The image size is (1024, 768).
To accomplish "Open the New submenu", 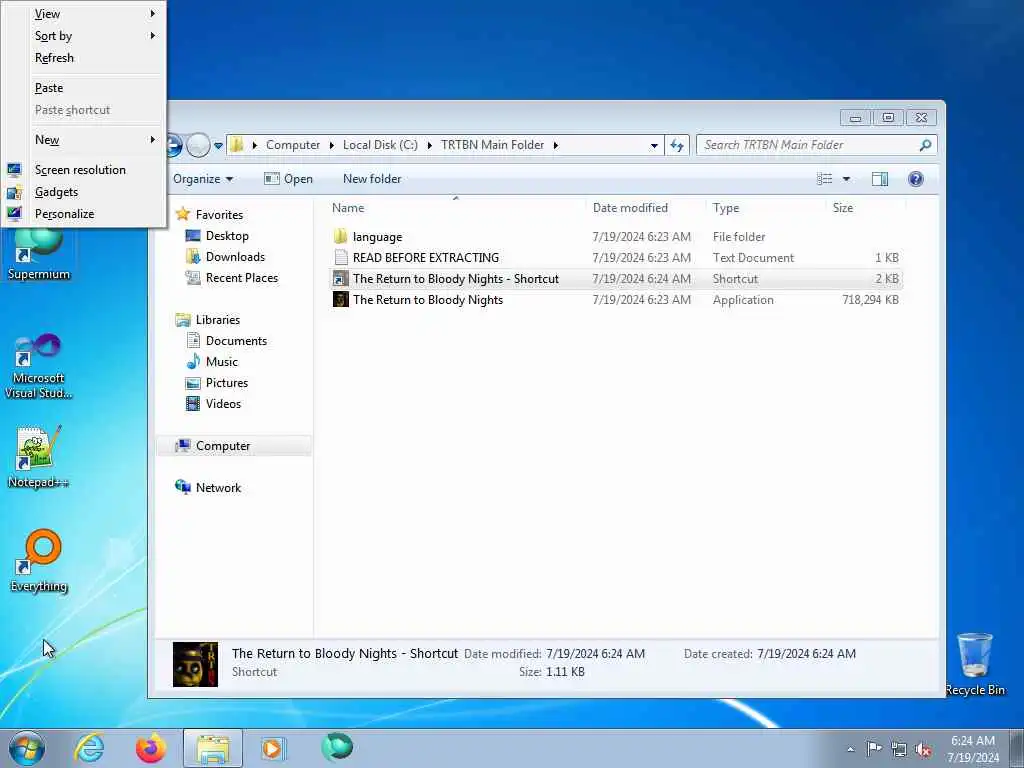I will tap(84, 140).
